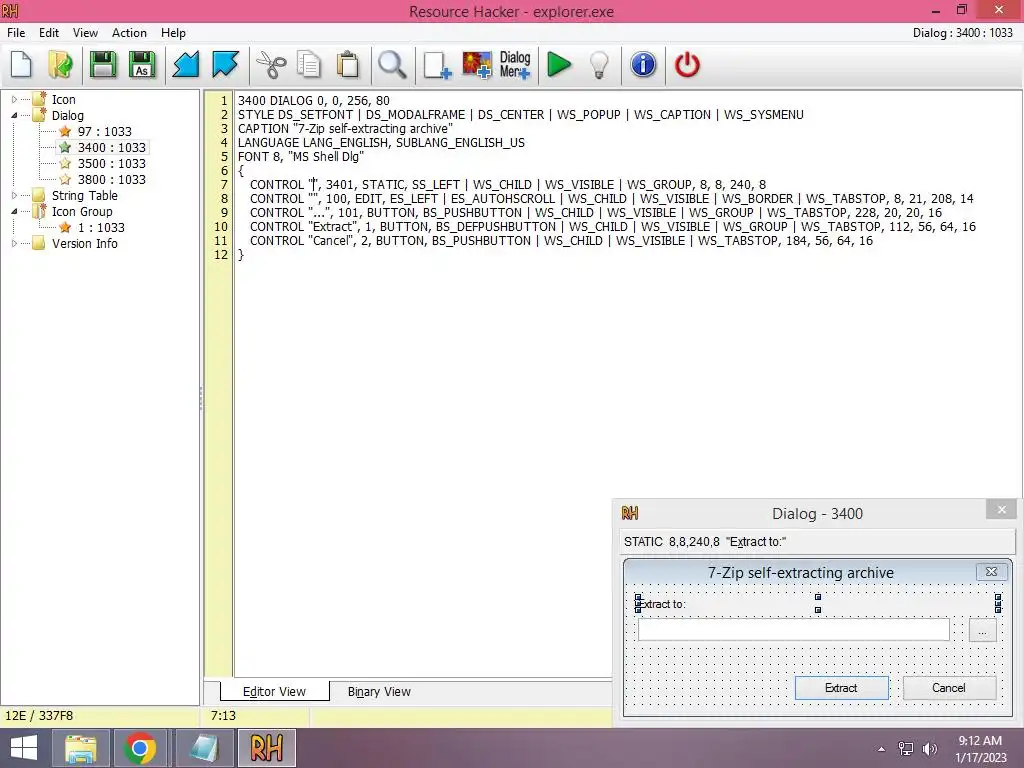
Task: Click the STYLE DS_SETFONT line in the editor
Action: [520, 114]
